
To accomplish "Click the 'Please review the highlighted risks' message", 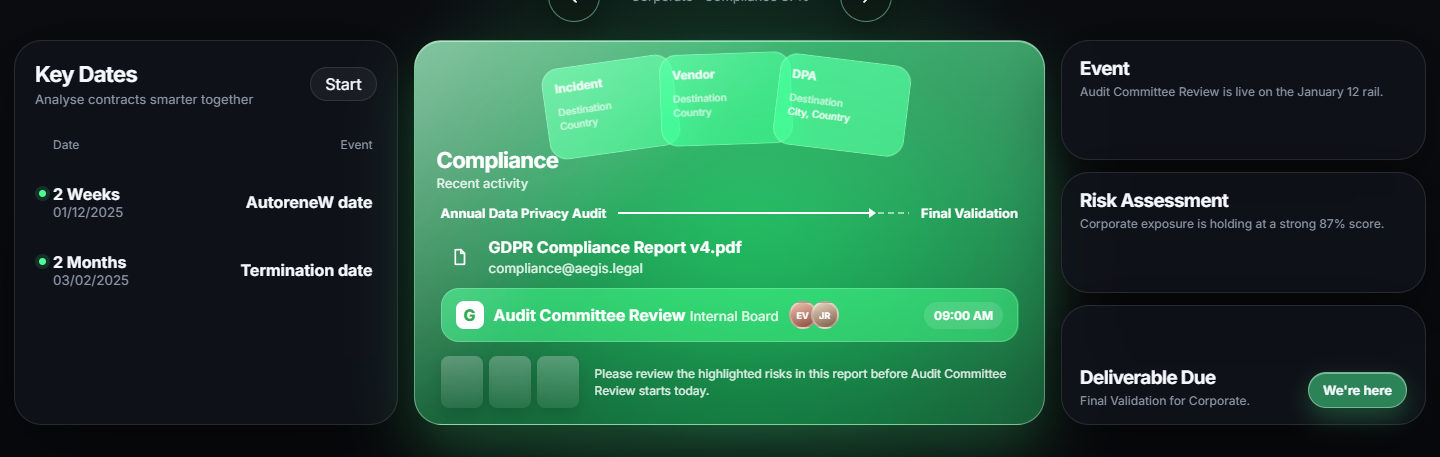I will tap(800, 382).
